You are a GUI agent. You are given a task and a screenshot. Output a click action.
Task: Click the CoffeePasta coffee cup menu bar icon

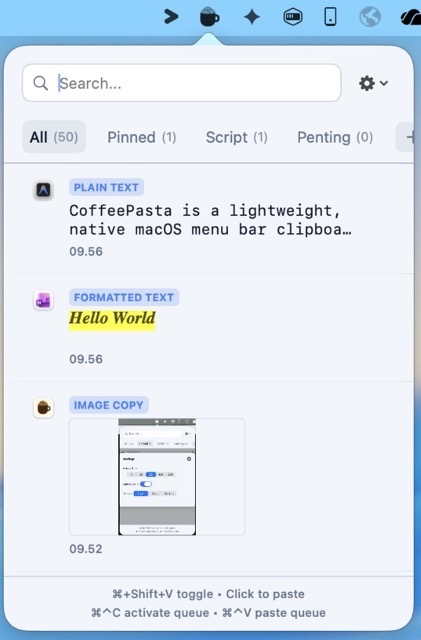click(209, 17)
